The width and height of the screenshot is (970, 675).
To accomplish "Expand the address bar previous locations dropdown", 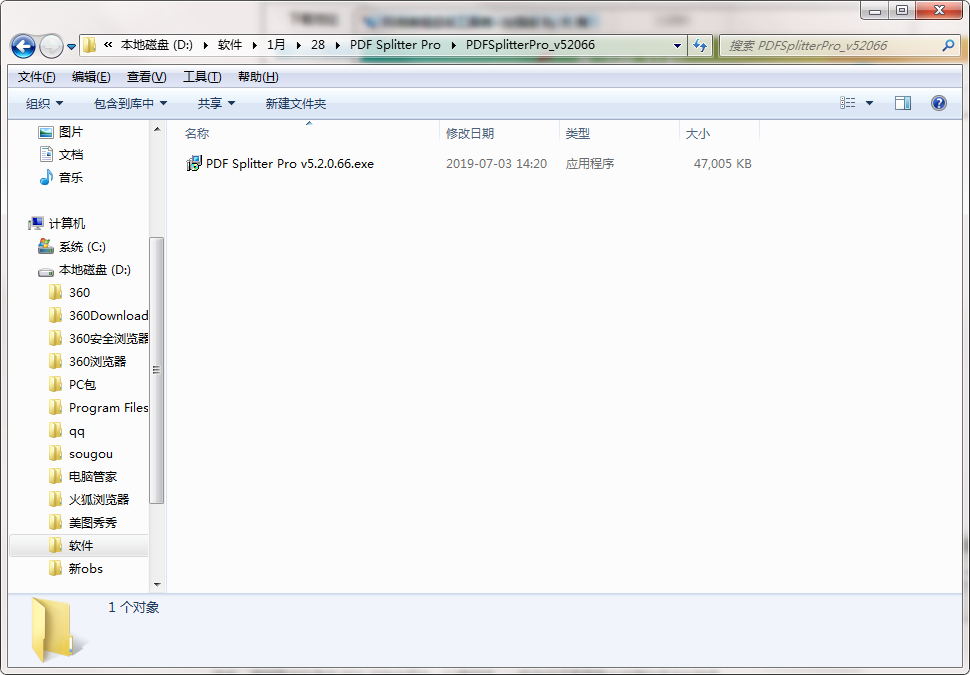I will 677,45.
